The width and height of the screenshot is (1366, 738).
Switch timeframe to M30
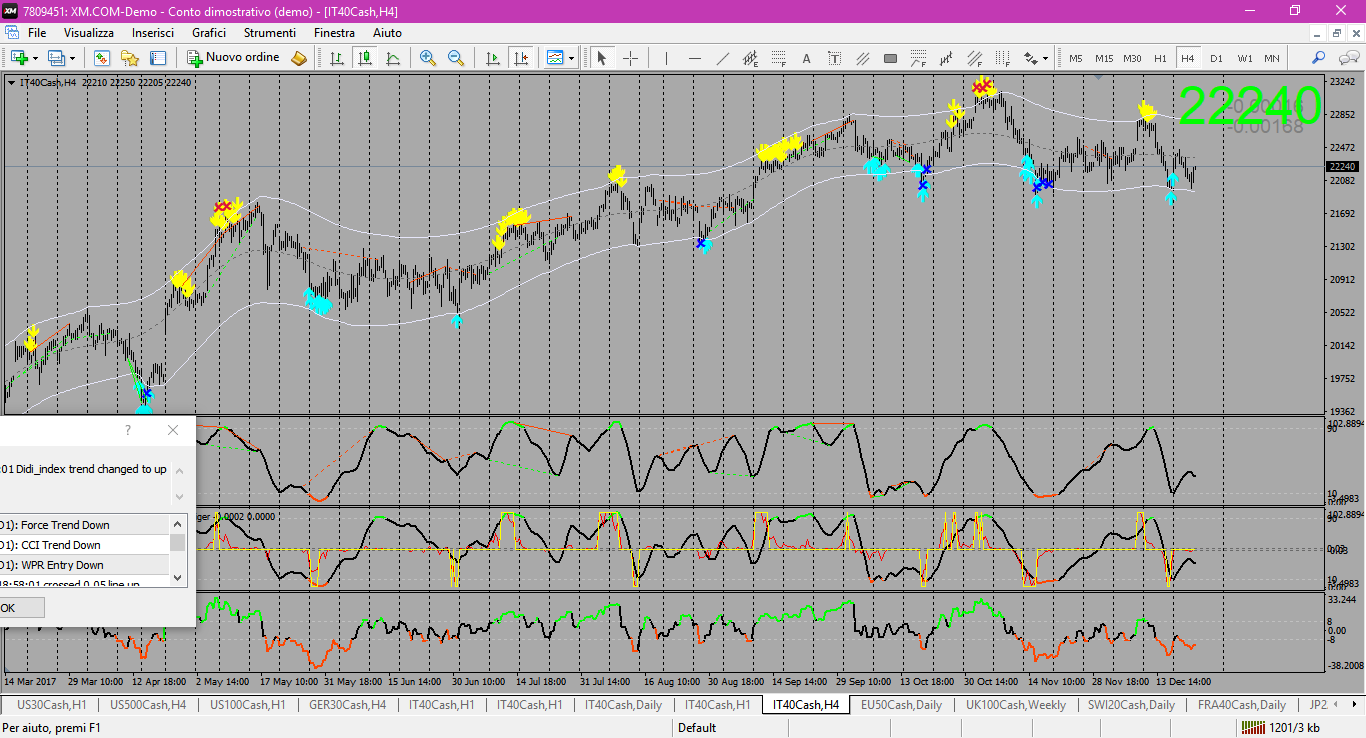[1132, 58]
